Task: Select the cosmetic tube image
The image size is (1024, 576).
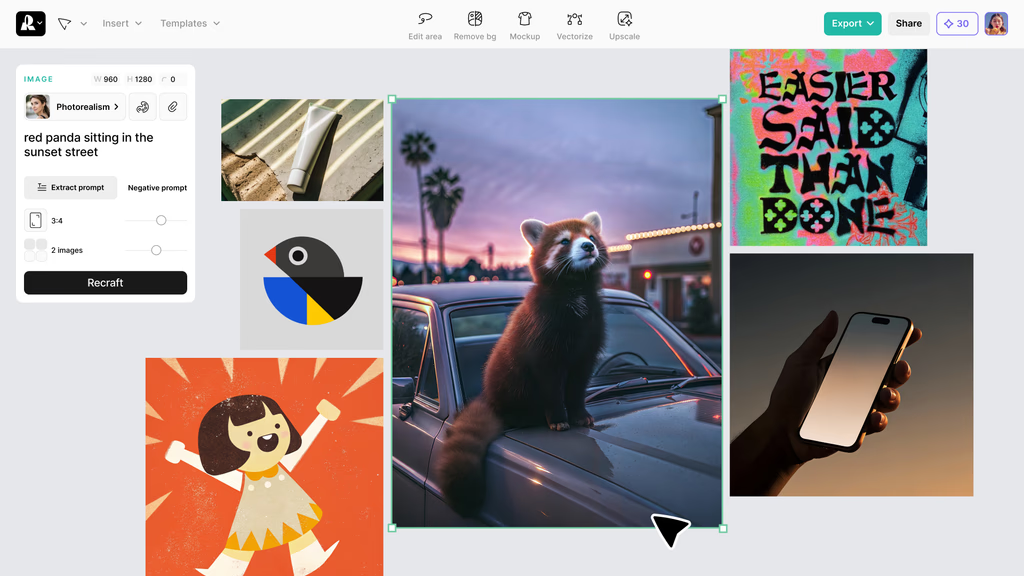Action: [302, 150]
